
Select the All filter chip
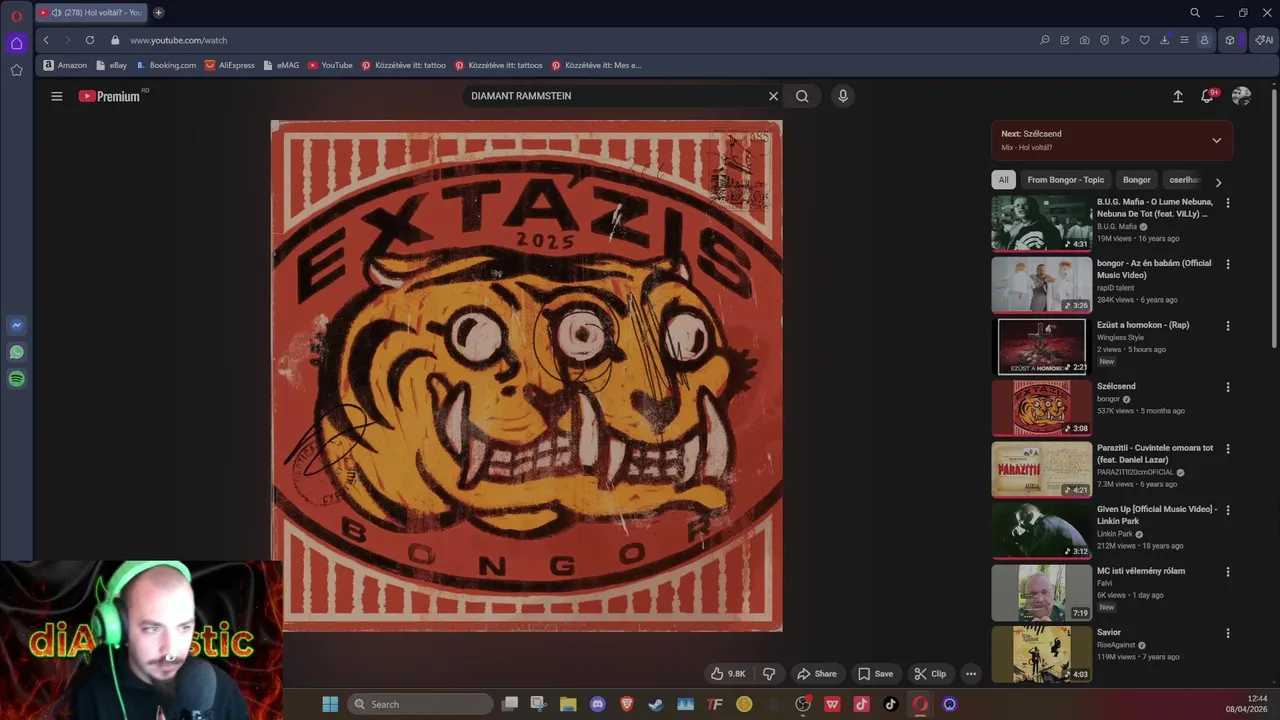(1003, 180)
